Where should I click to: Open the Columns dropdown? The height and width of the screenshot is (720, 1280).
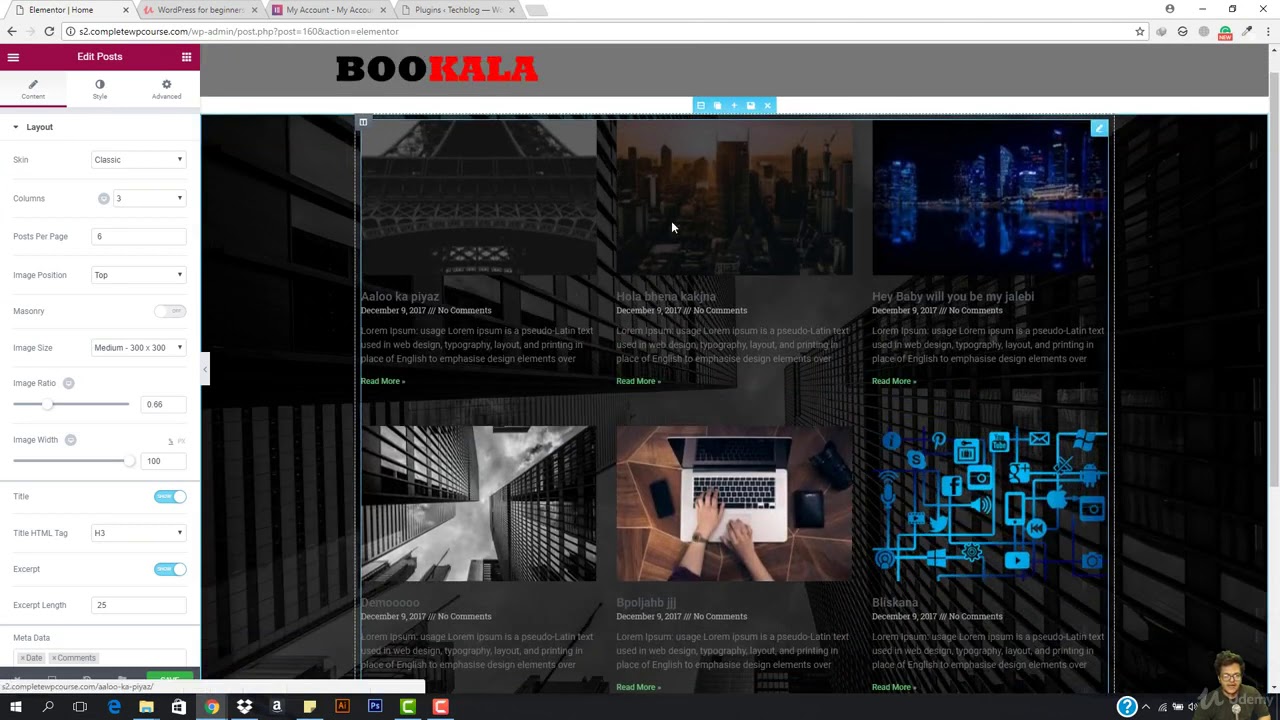(149, 198)
